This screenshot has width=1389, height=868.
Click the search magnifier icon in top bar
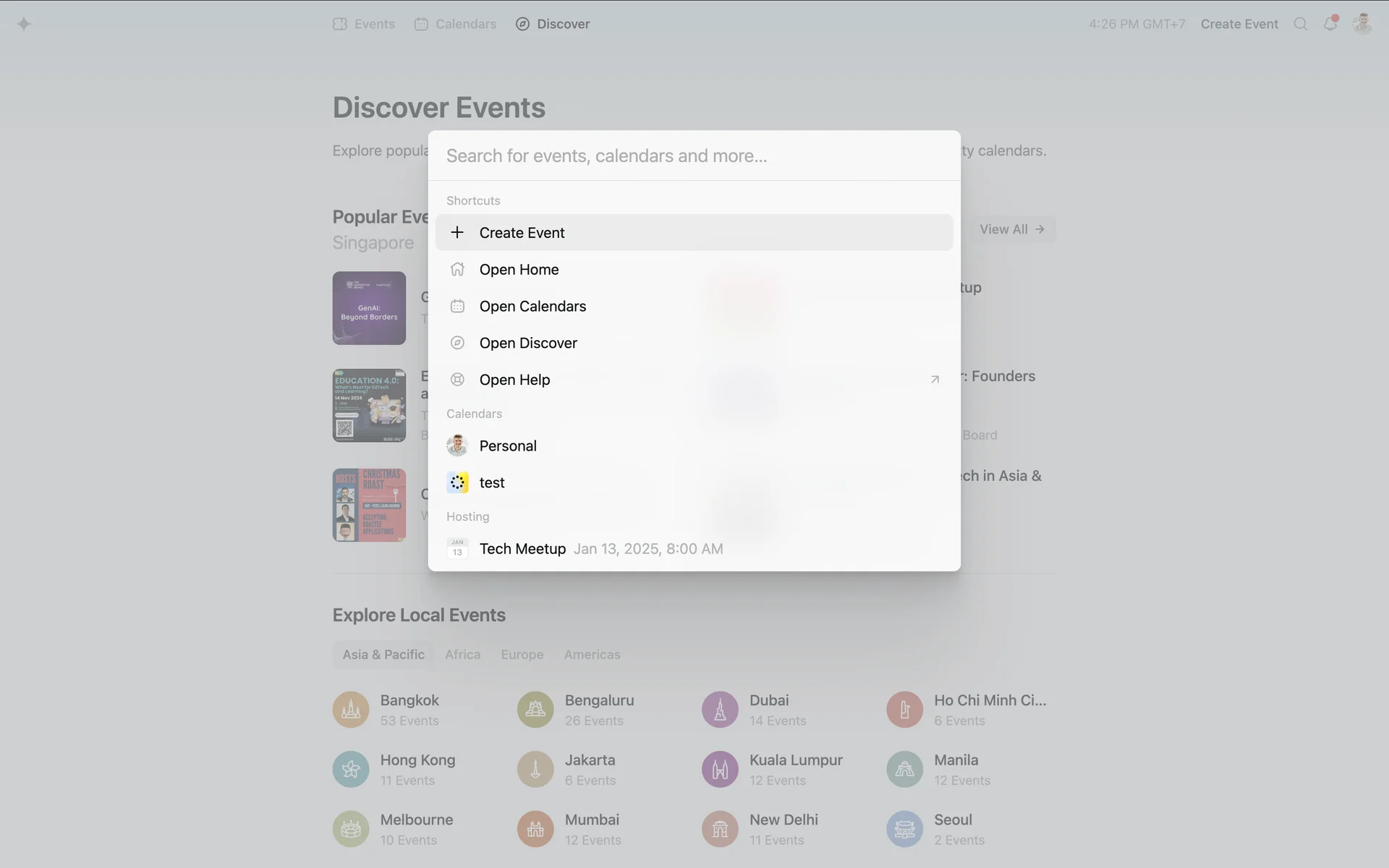[x=1300, y=24]
